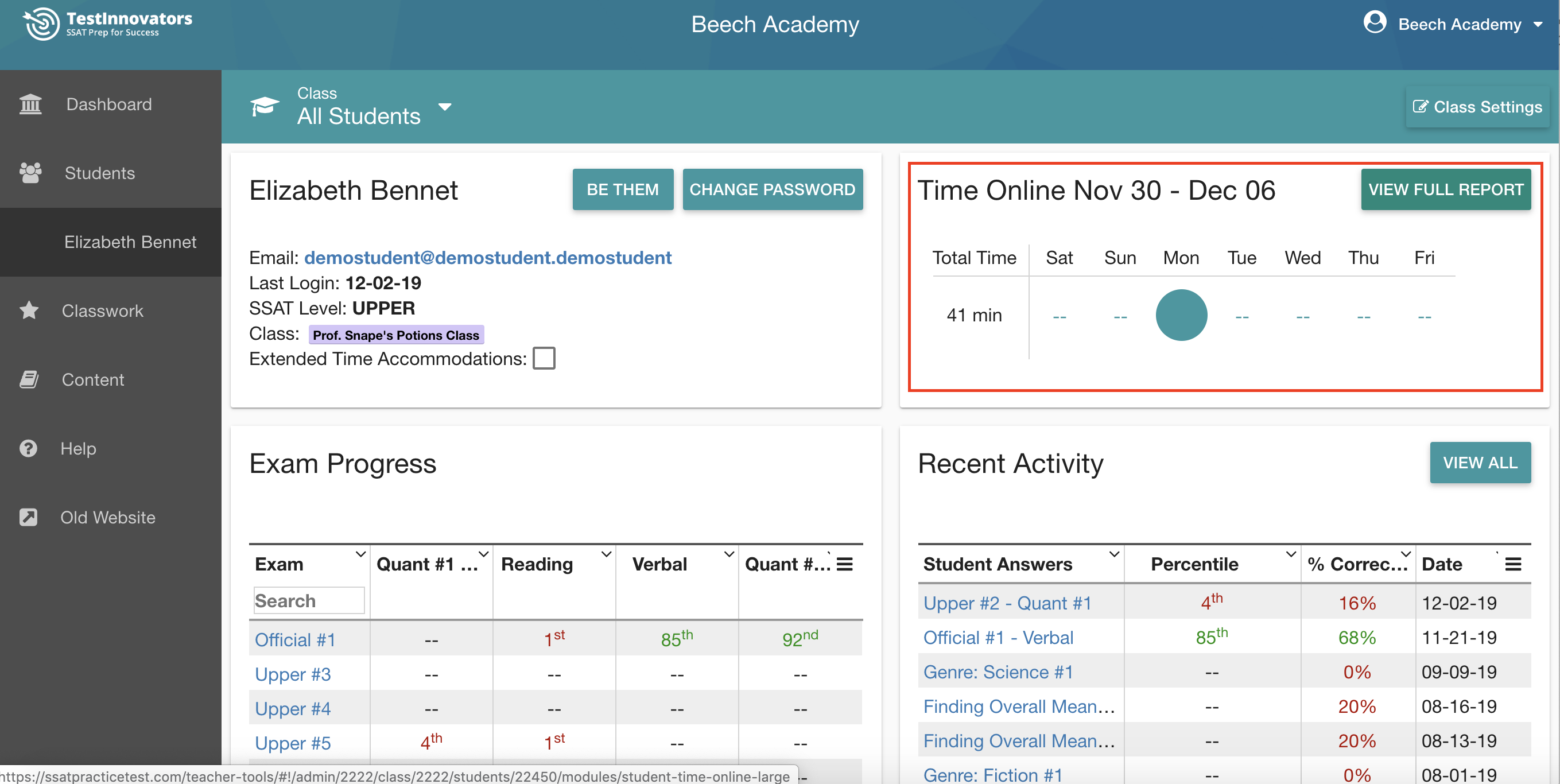Image resolution: width=1560 pixels, height=784 pixels.
Task: Click the Date column header
Action: click(x=1441, y=564)
